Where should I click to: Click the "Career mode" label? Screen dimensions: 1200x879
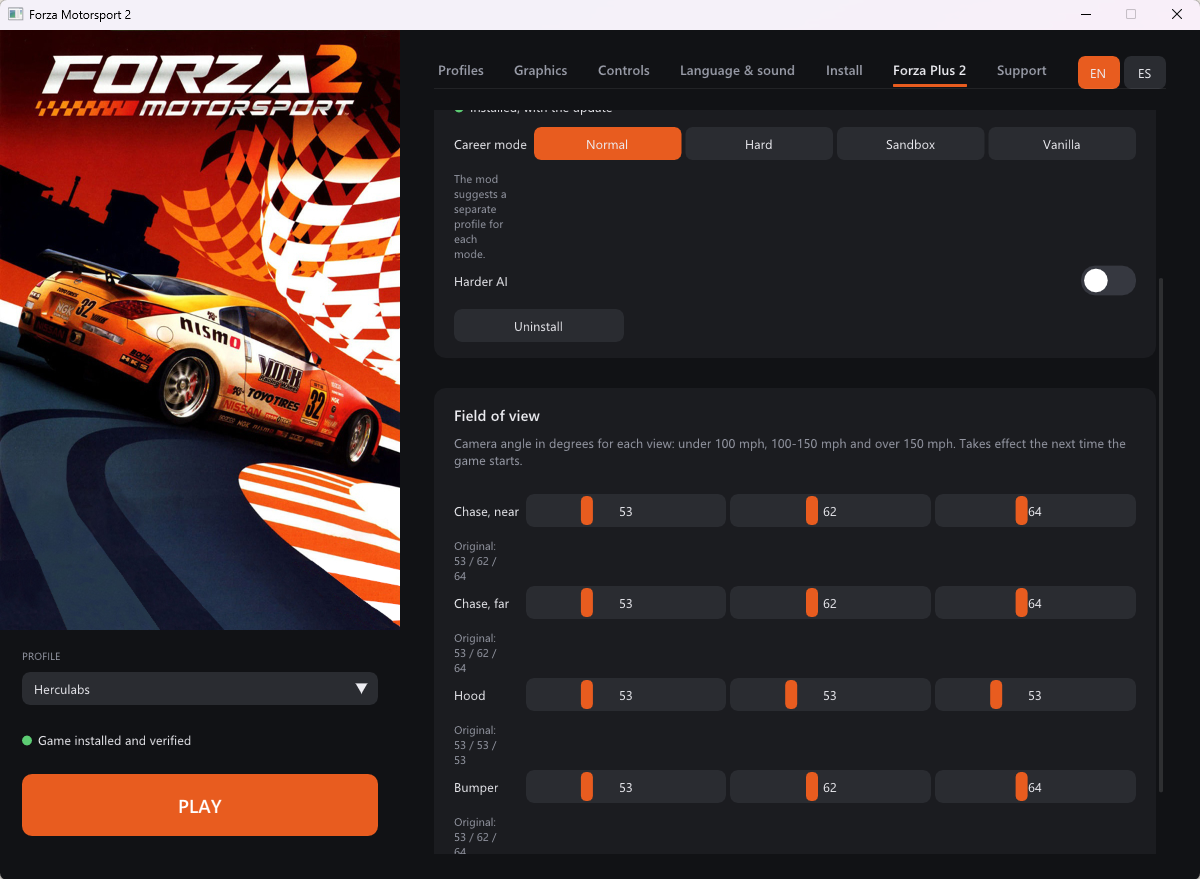coord(490,145)
